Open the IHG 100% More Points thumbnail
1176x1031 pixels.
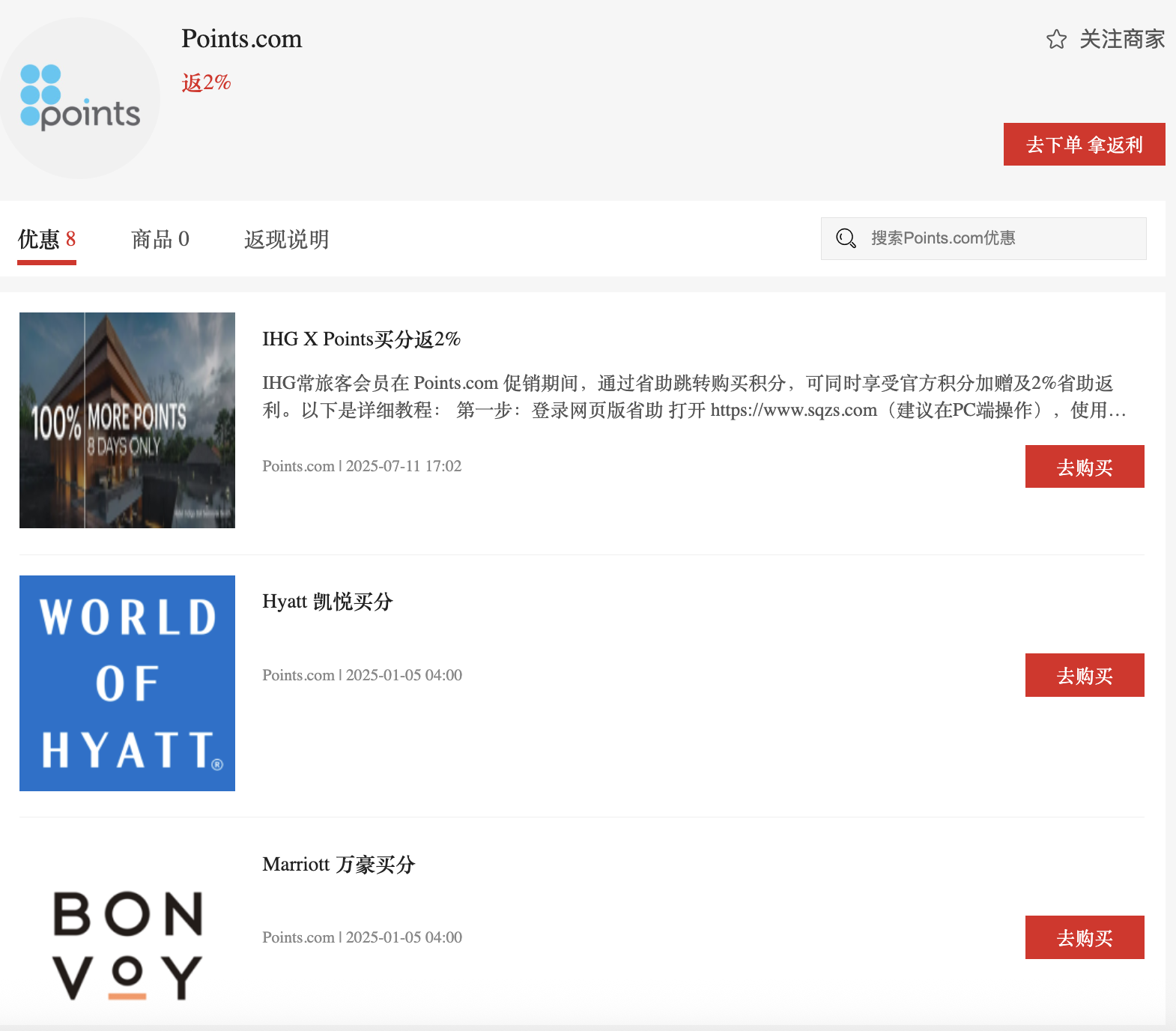tap(127, 420)
